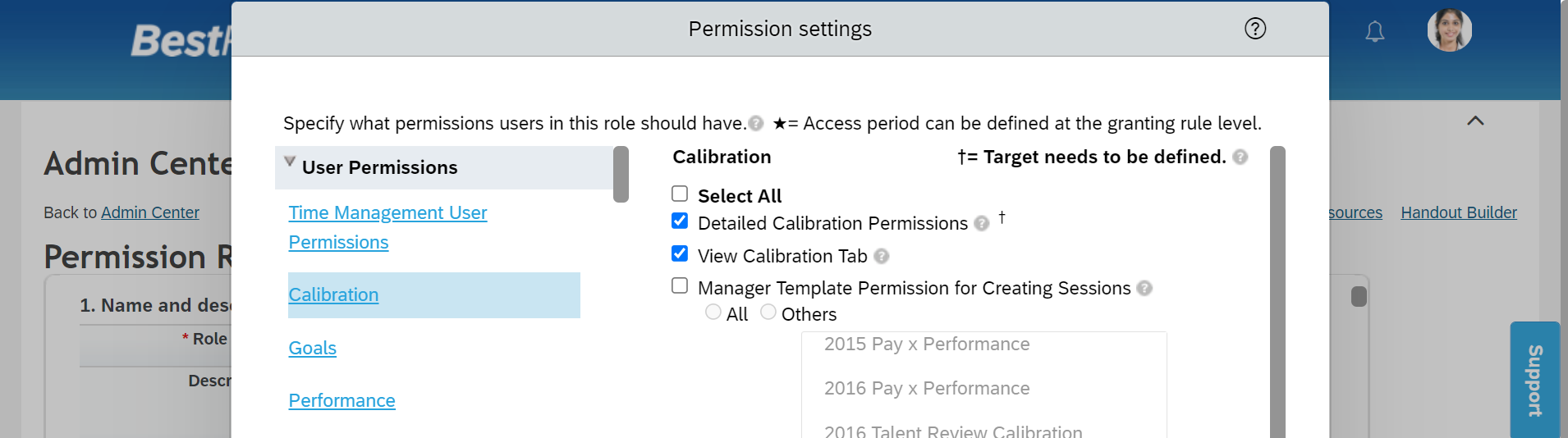
Task: Enable Manager Template Permission for Creating Sessions
Action: (680, 285)
